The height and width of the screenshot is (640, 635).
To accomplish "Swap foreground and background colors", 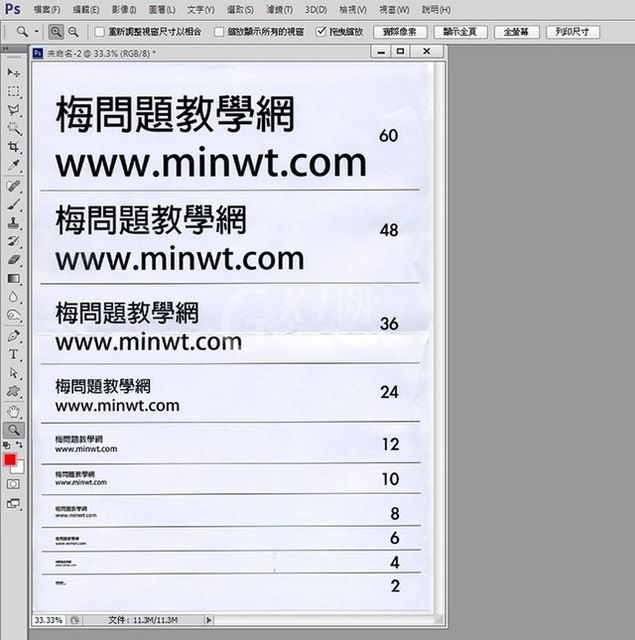I will point(19,445).
